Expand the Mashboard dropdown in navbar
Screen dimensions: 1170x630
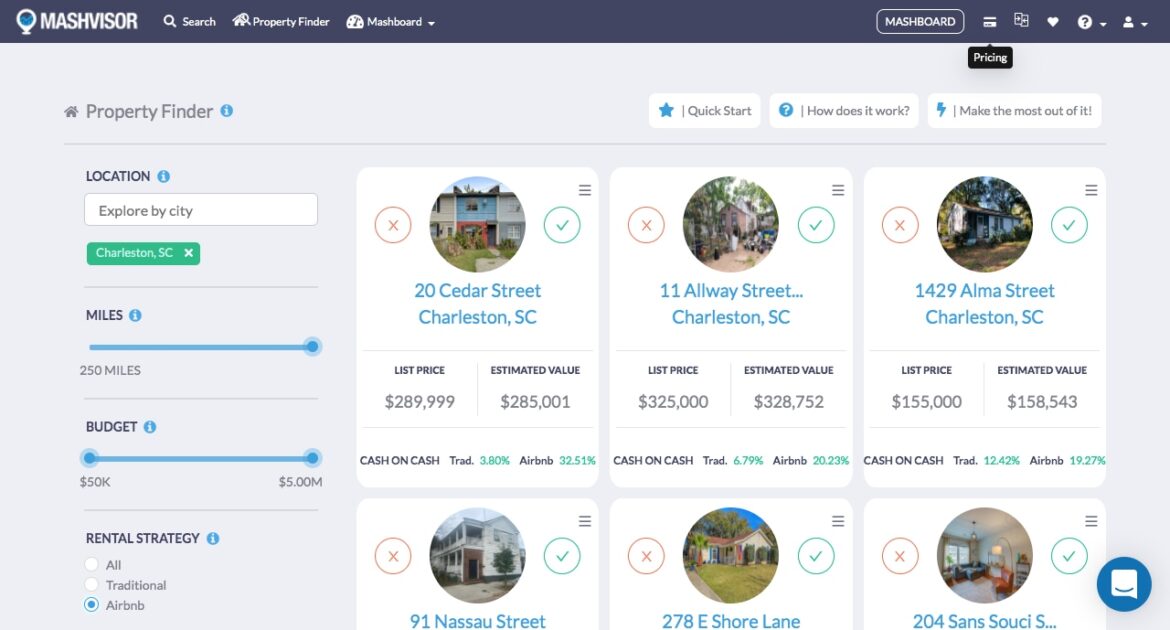click(x=391, y=22)
